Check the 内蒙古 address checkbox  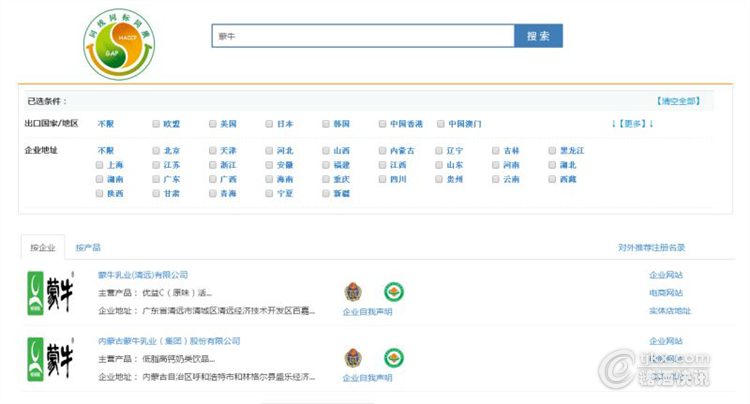pos(382,151)
